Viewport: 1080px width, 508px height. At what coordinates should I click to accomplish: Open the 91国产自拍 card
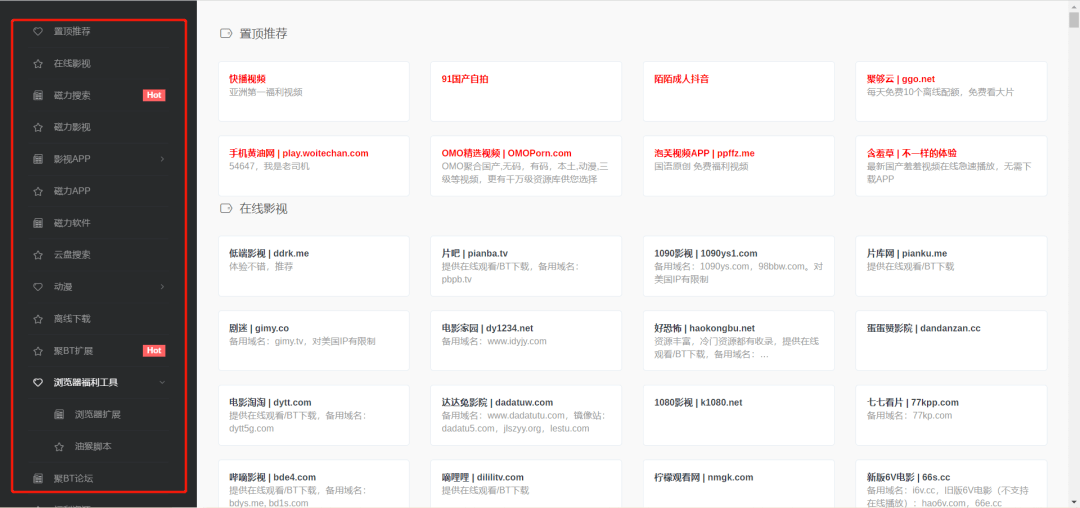526,91
